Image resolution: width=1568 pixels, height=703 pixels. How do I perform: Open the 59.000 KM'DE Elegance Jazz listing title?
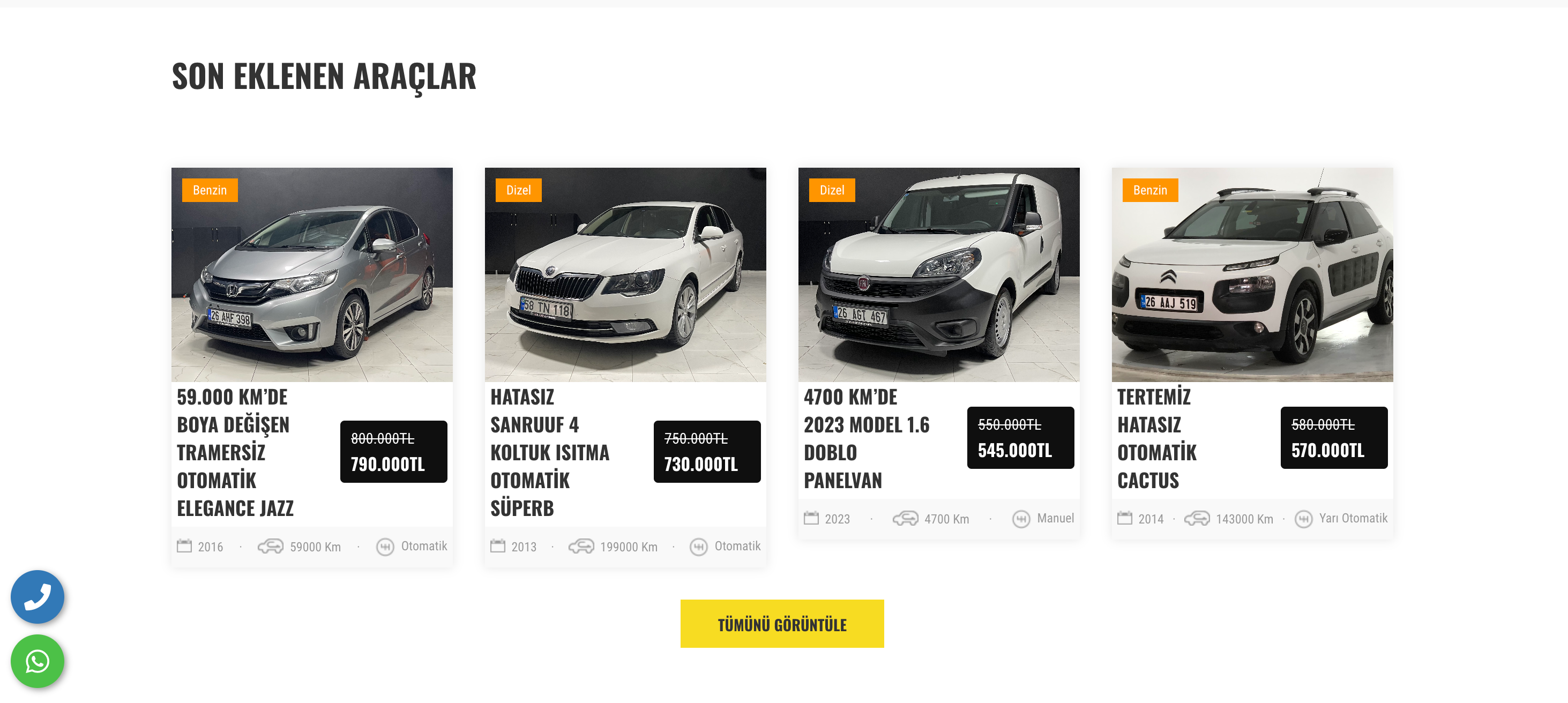click(236, 452)
